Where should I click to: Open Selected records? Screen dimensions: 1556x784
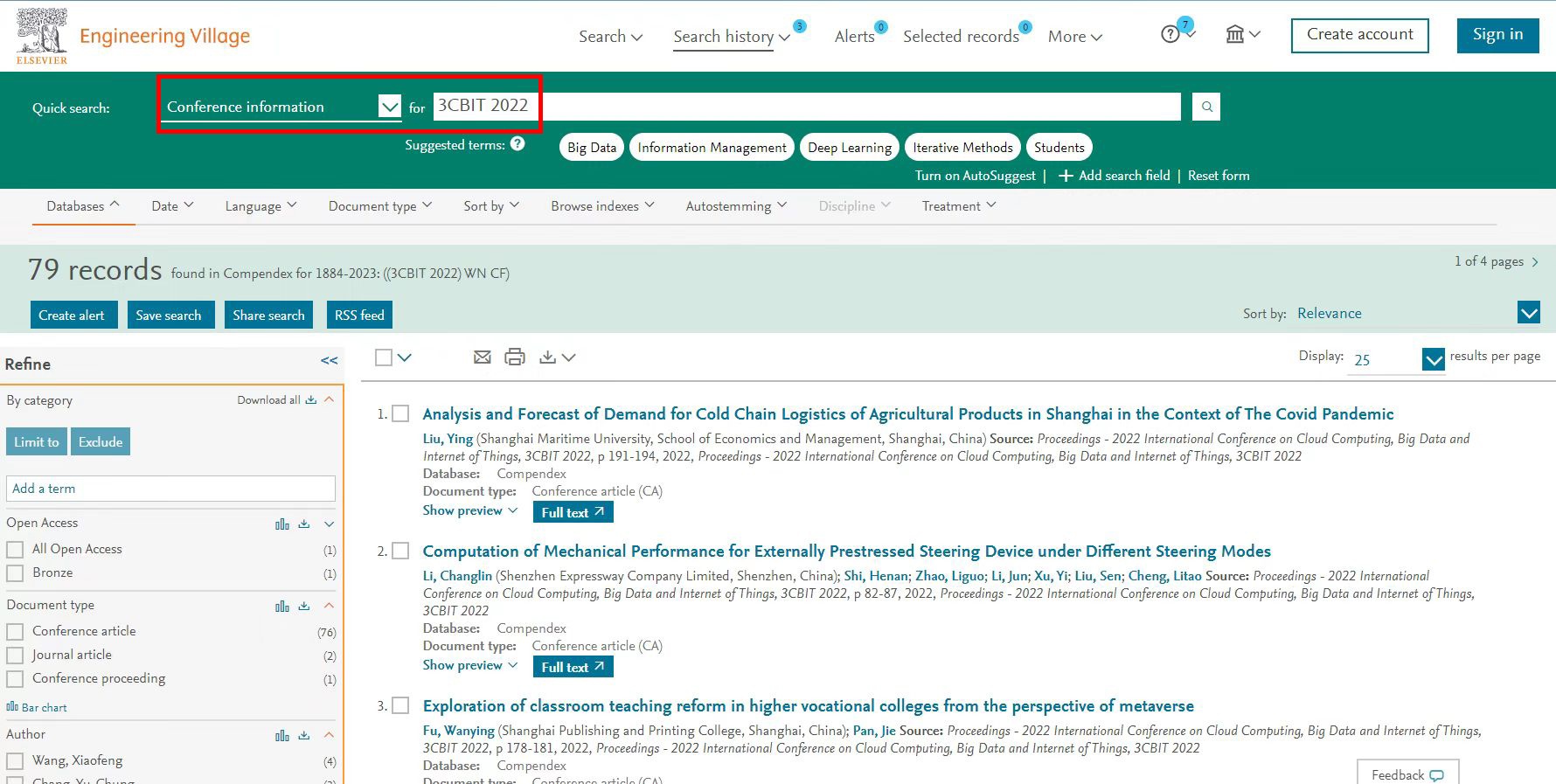961,36
